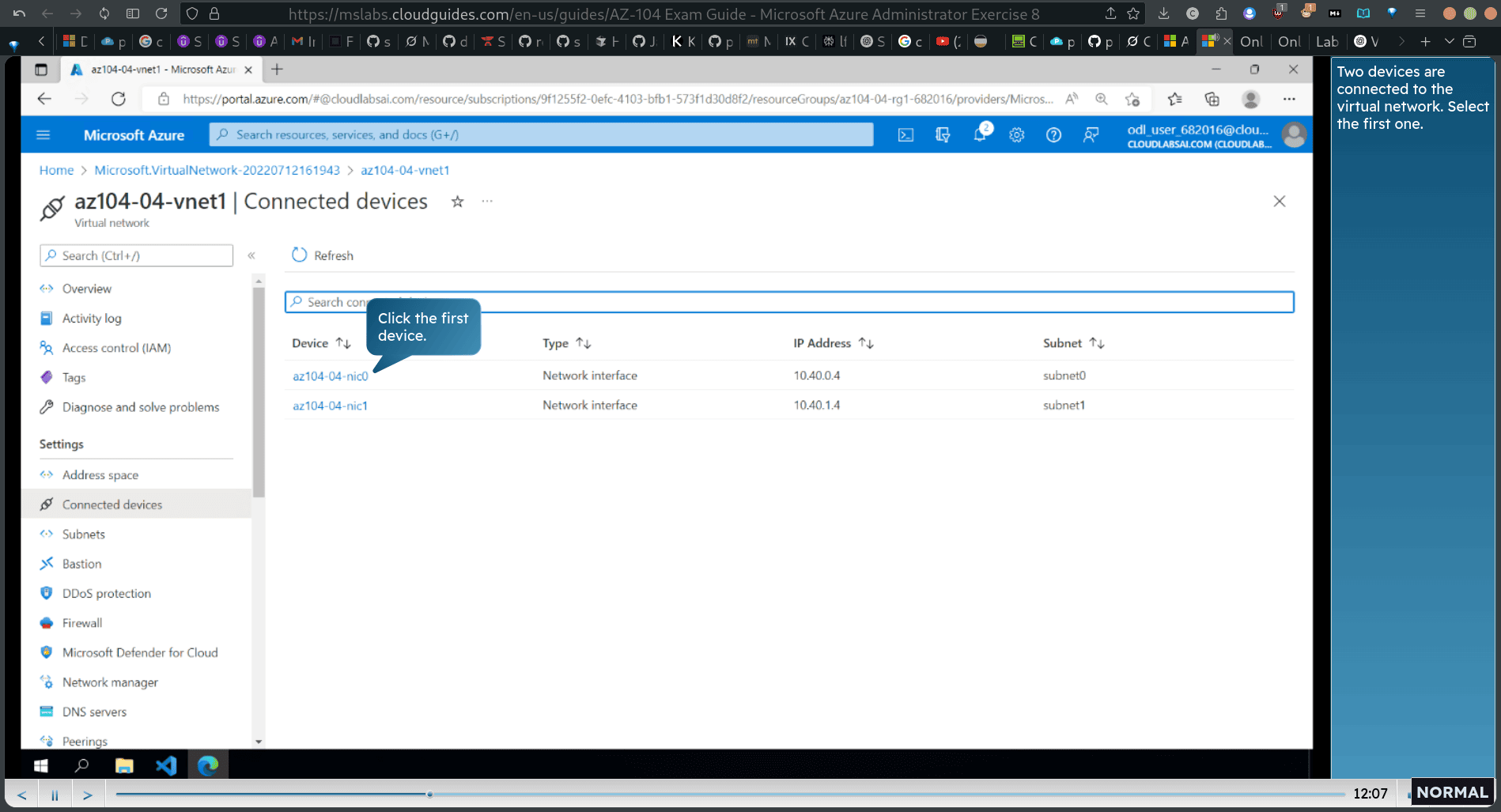Open more options ellipsis beside page title

click(487, 201)
